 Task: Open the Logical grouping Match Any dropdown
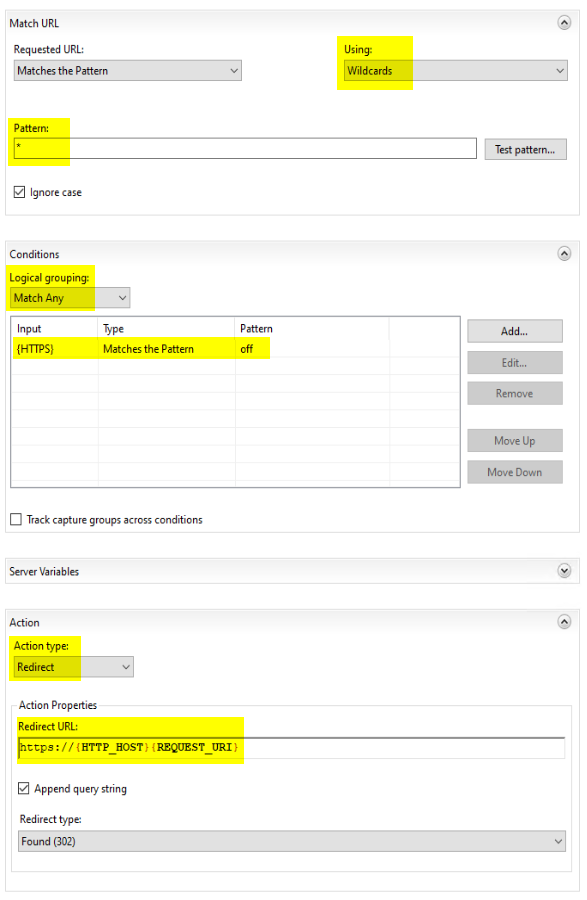point(70,298)
